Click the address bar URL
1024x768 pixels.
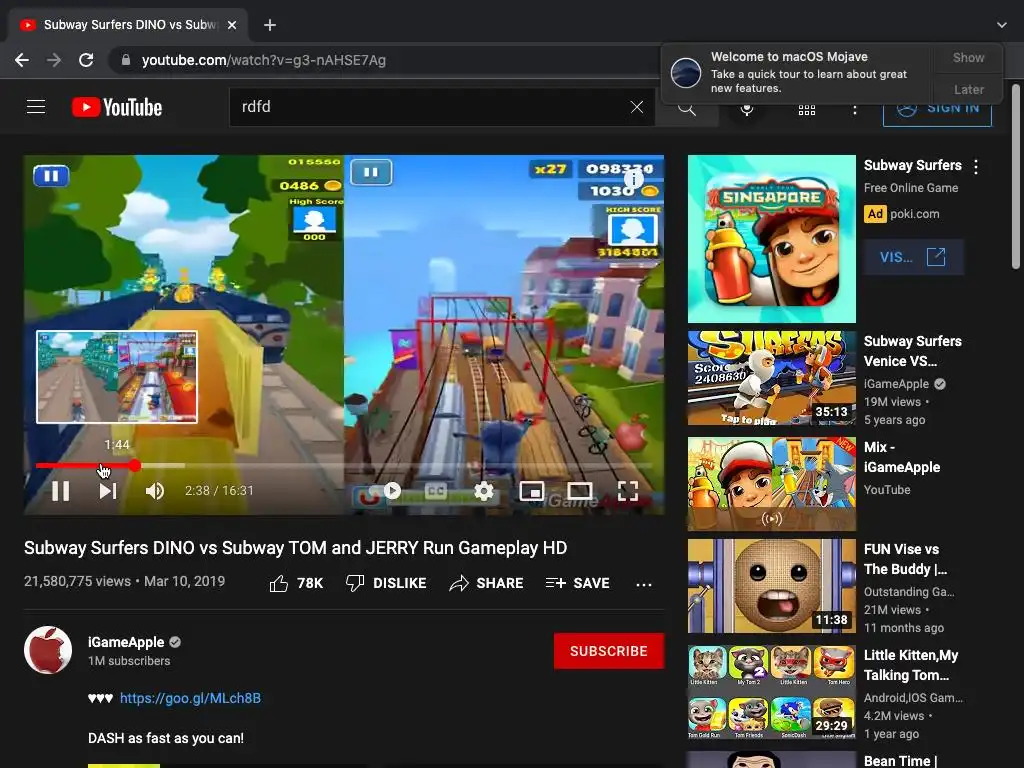coord(264,60)
